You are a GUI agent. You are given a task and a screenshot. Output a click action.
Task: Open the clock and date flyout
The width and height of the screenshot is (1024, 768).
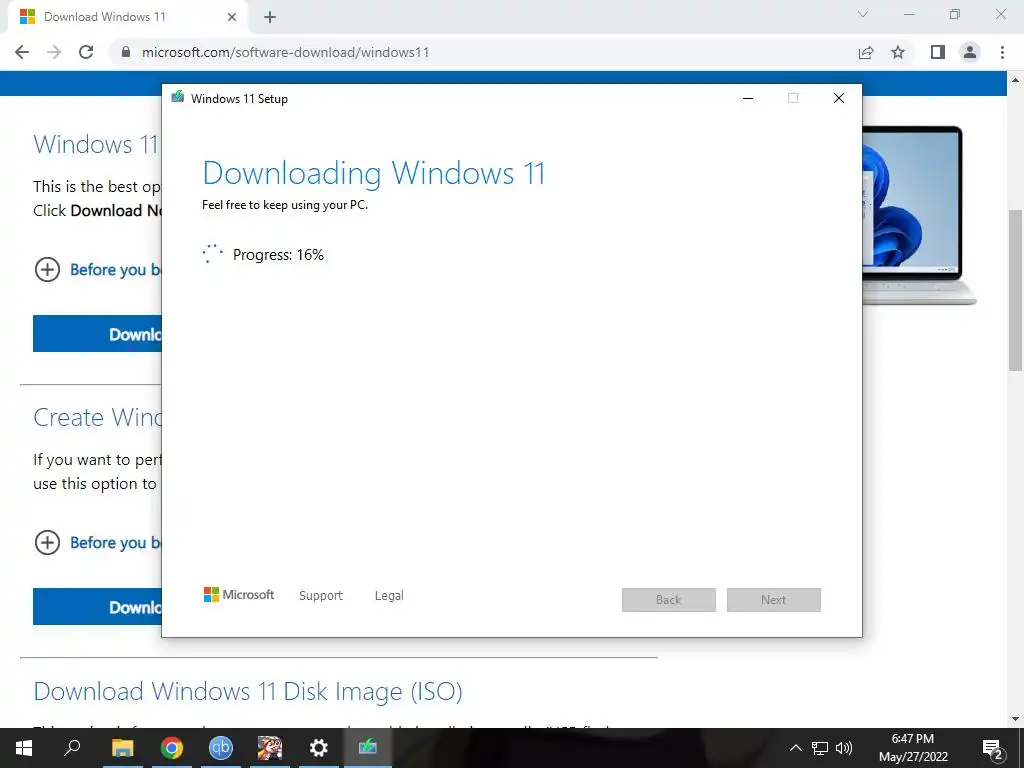click(x=913, y=748)
